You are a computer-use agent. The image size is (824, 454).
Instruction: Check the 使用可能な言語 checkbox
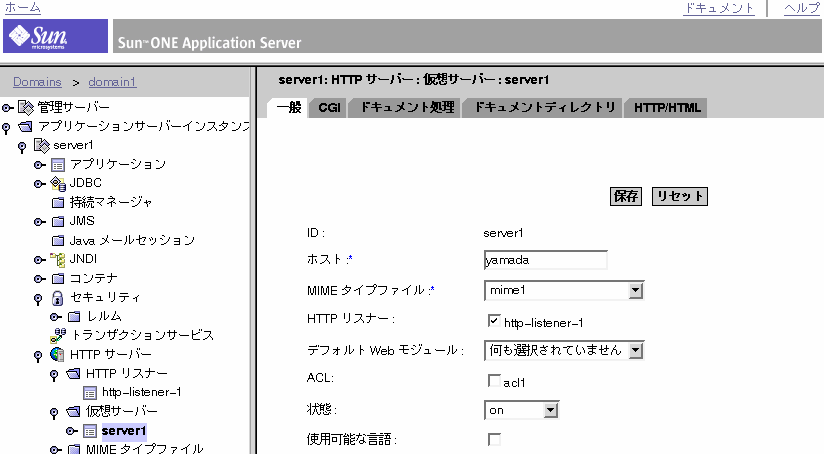coord(494,439)
